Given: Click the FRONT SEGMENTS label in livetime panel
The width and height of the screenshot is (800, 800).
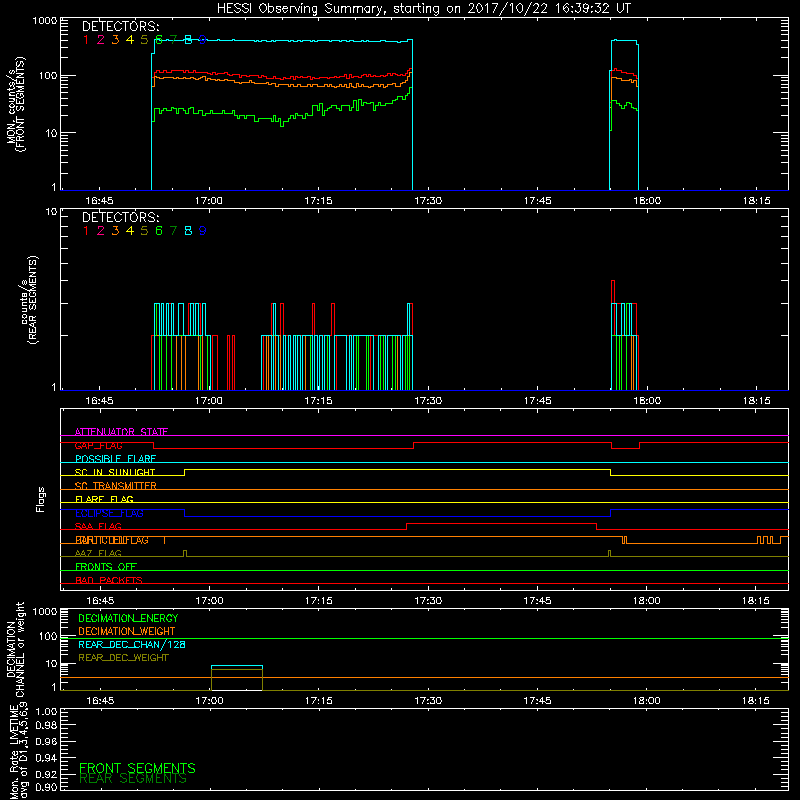Looking at the screenshot, I should [x=137, y=768].
